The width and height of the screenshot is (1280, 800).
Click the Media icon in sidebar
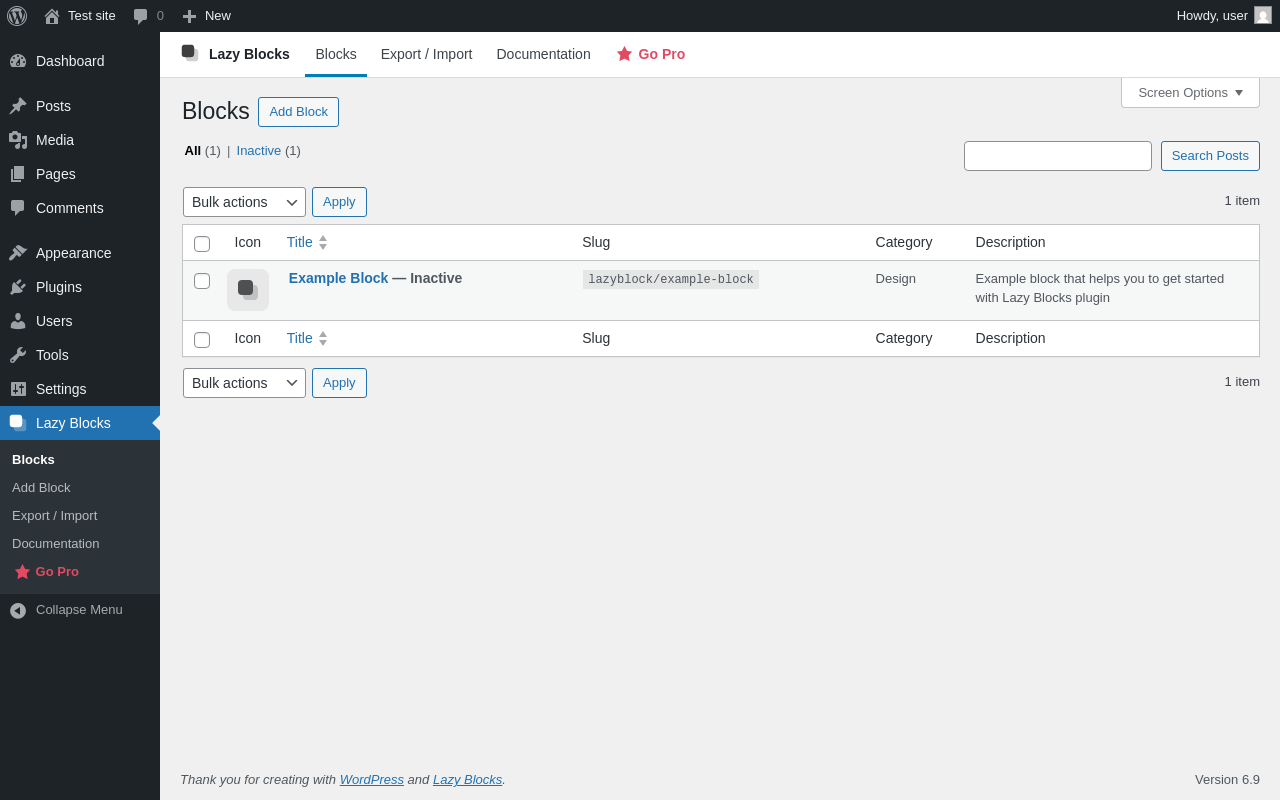(x=18, y=140)
